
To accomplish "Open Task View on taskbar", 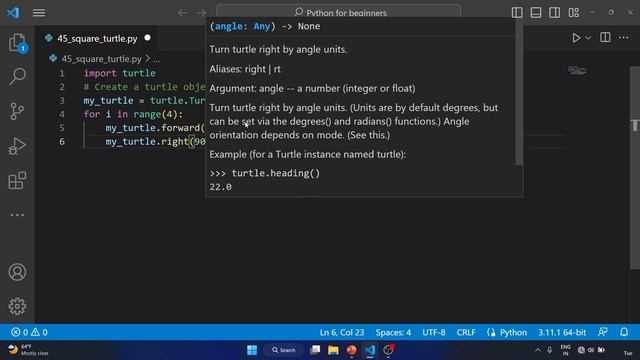I will (x=315, y=350).
